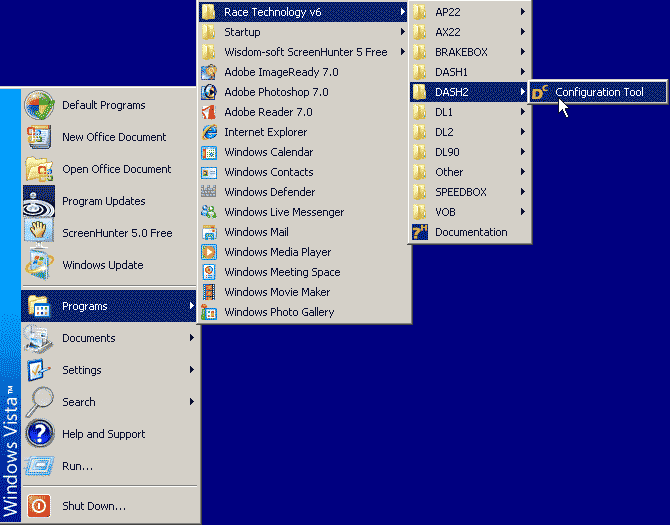This screenshot has height=525, width=670.
Task: Click the Adobe Photoshop 7.0 icon
Action: coord(209,92)
